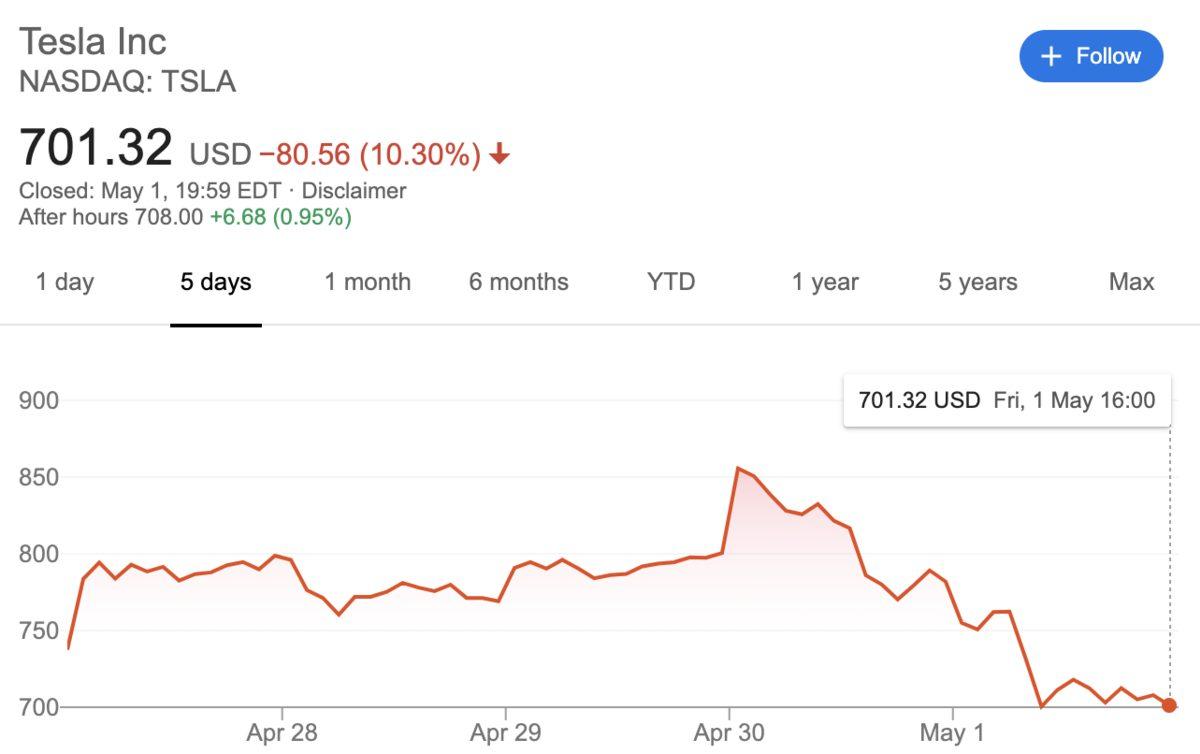Select the 1 day tab
The width and height of the screenshot is (1200, 754).
(65, 283)
